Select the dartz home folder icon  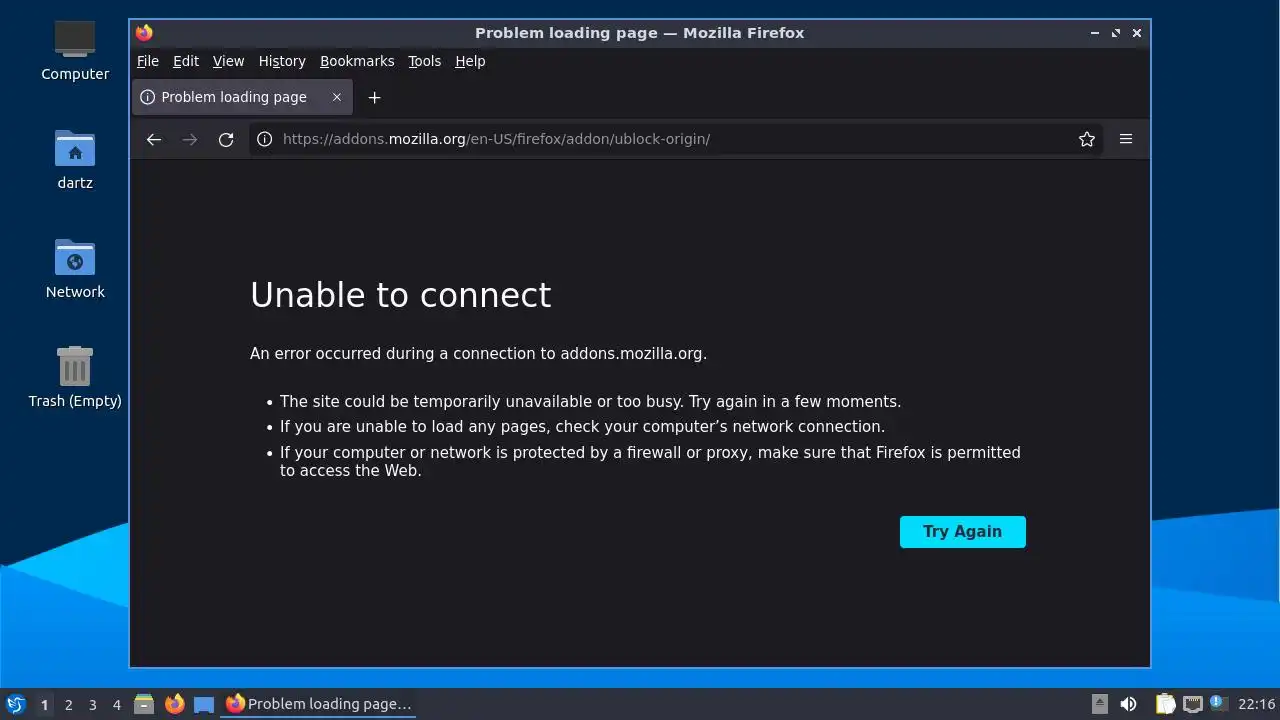tap(75, 159)
